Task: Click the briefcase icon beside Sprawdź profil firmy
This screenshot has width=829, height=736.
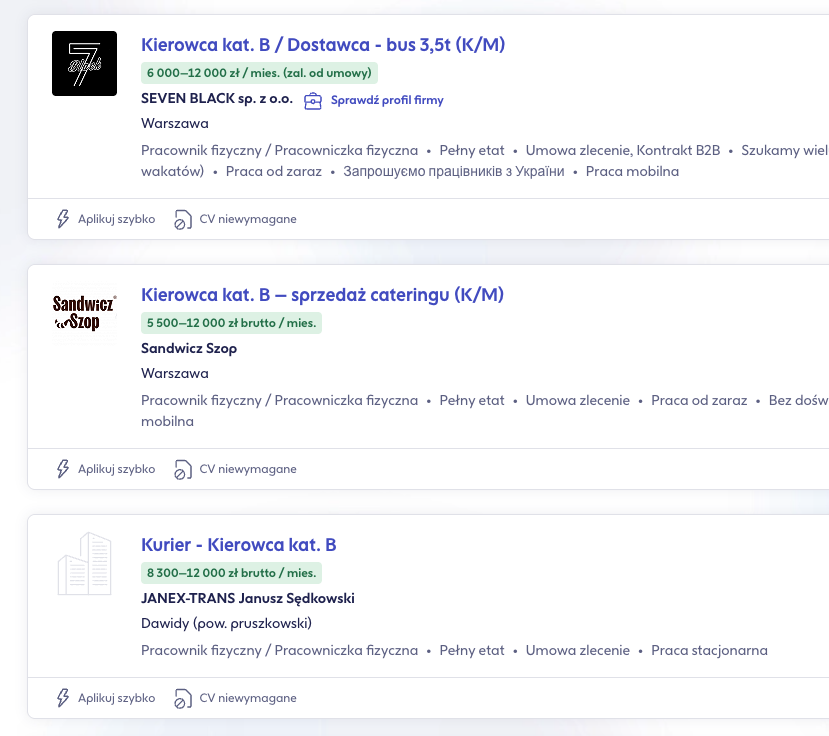Action: coord(312,100)
